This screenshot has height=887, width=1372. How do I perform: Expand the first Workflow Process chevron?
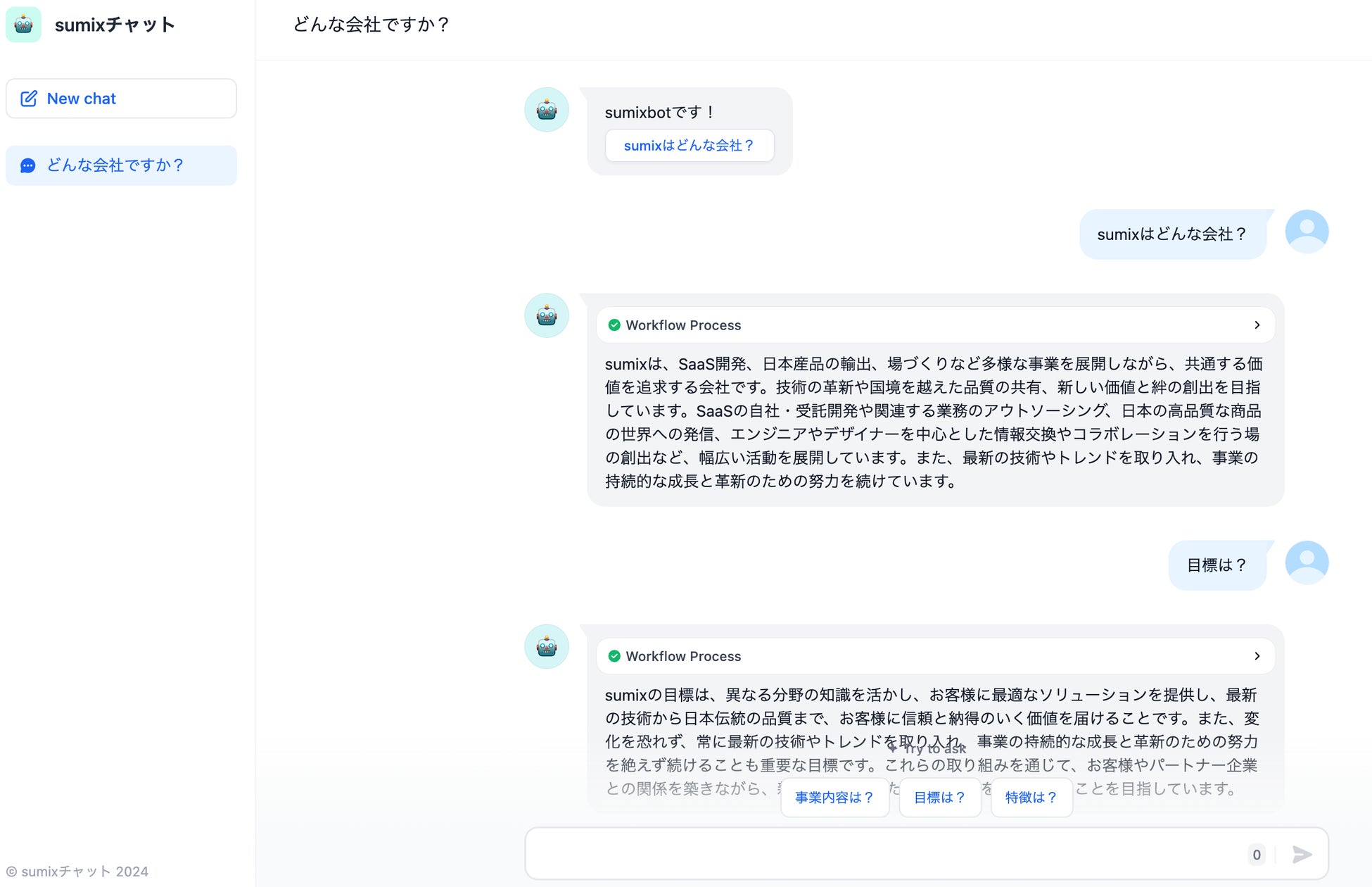point(1257,325)
